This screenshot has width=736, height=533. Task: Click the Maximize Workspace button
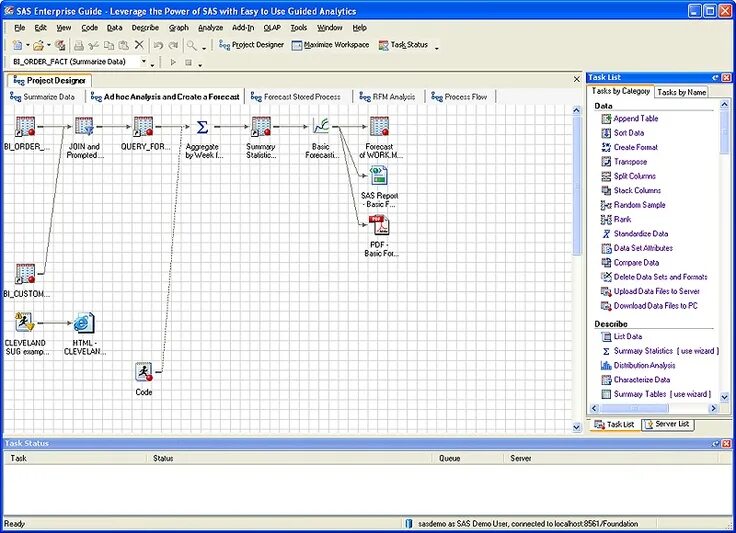tap(330, 45)
